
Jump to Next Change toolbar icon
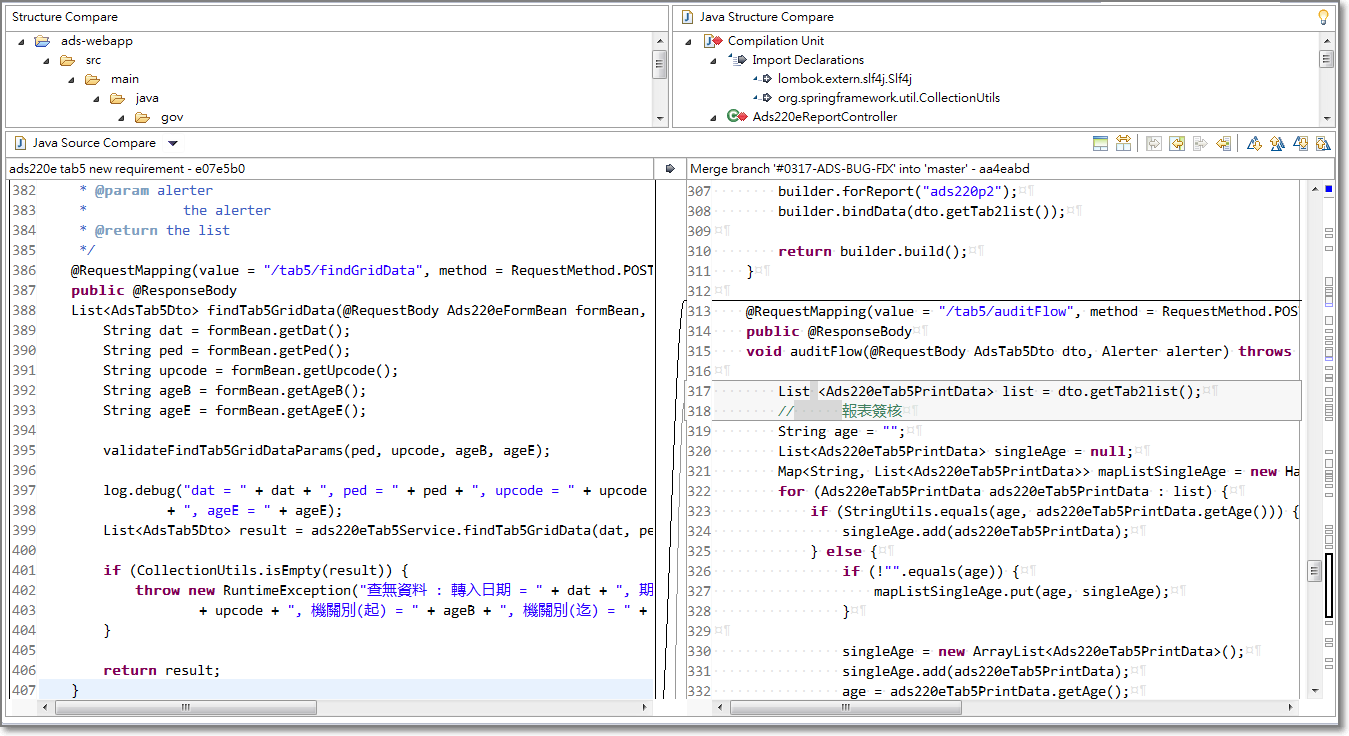coord(1300,143)
